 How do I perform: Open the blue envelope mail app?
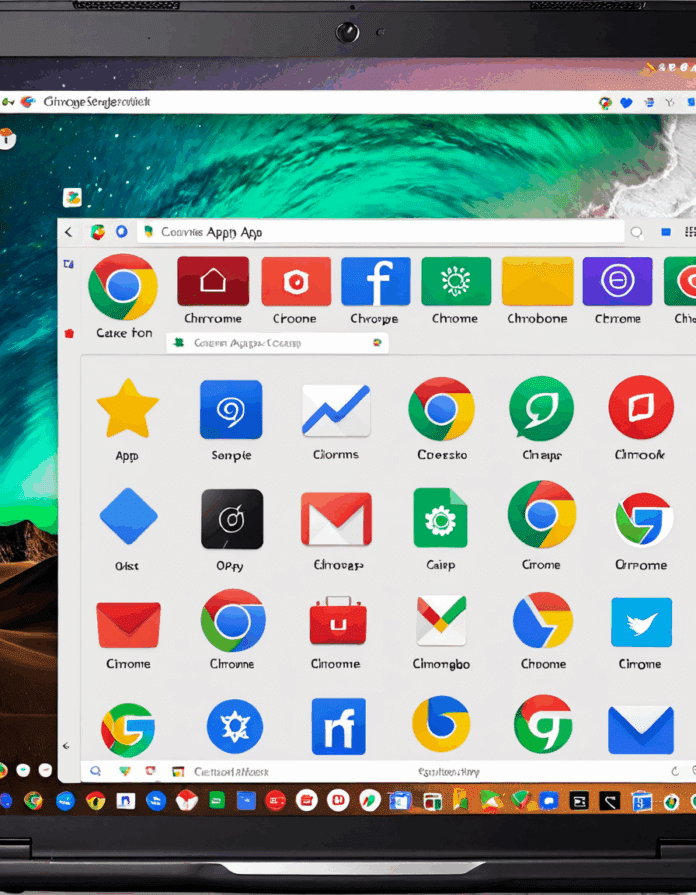pos(641,730)
